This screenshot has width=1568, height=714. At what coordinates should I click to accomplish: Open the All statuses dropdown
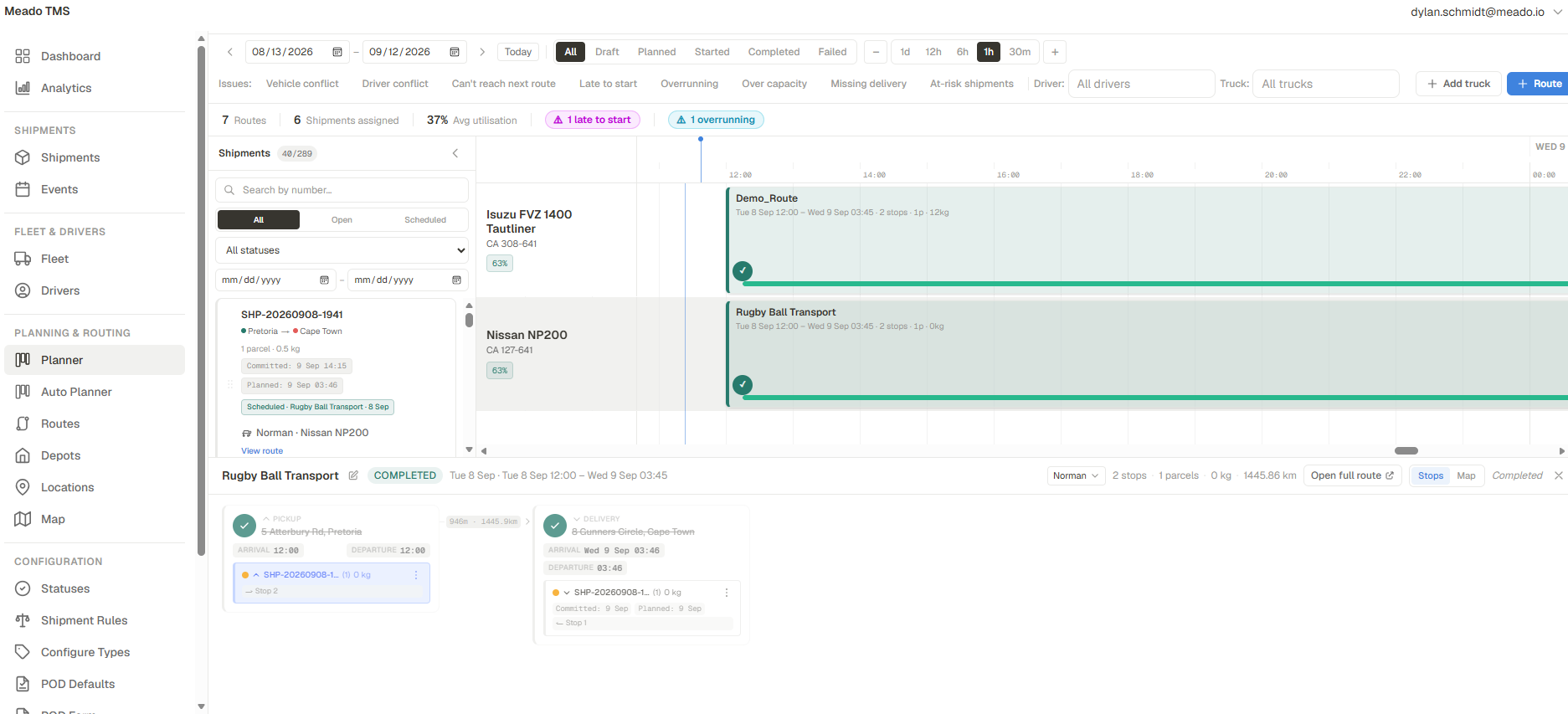(x=342, y=250)
